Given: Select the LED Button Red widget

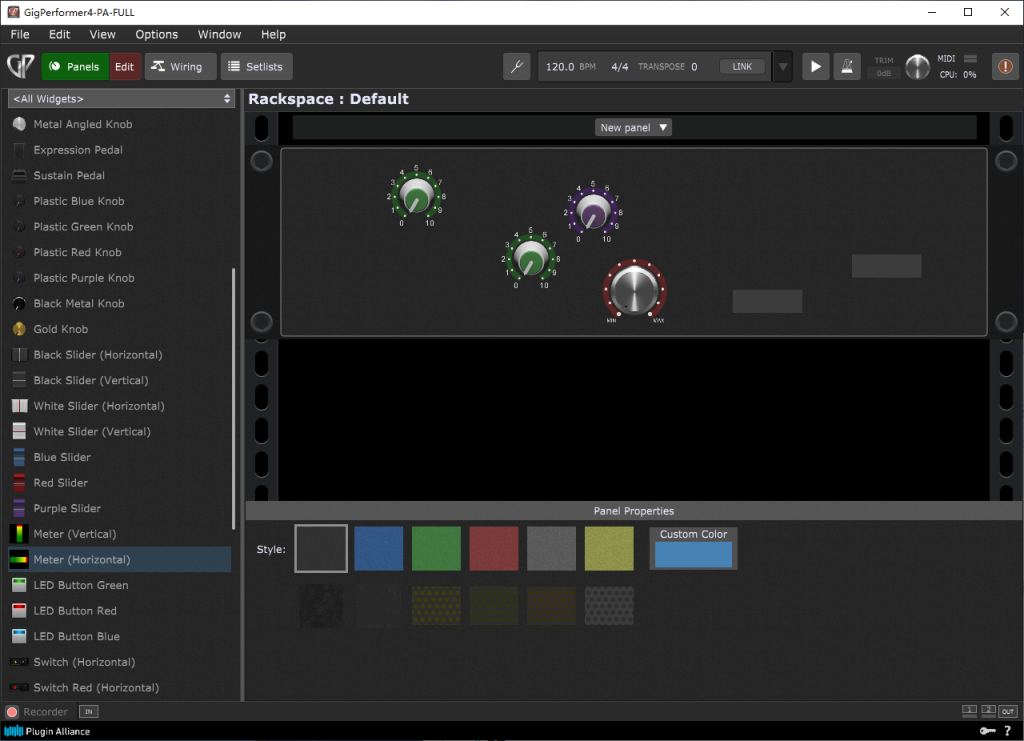Looking at the screenshot, I should [x=121, y=610].
